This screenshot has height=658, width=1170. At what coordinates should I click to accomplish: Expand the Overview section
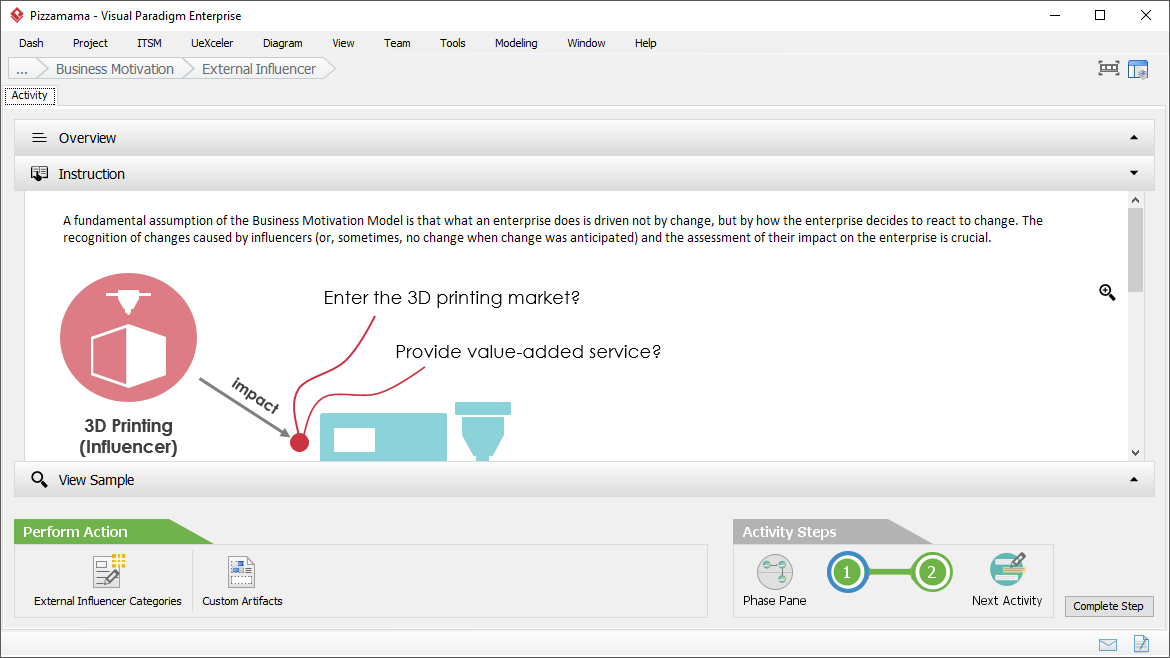click(x=1134, y=138)
